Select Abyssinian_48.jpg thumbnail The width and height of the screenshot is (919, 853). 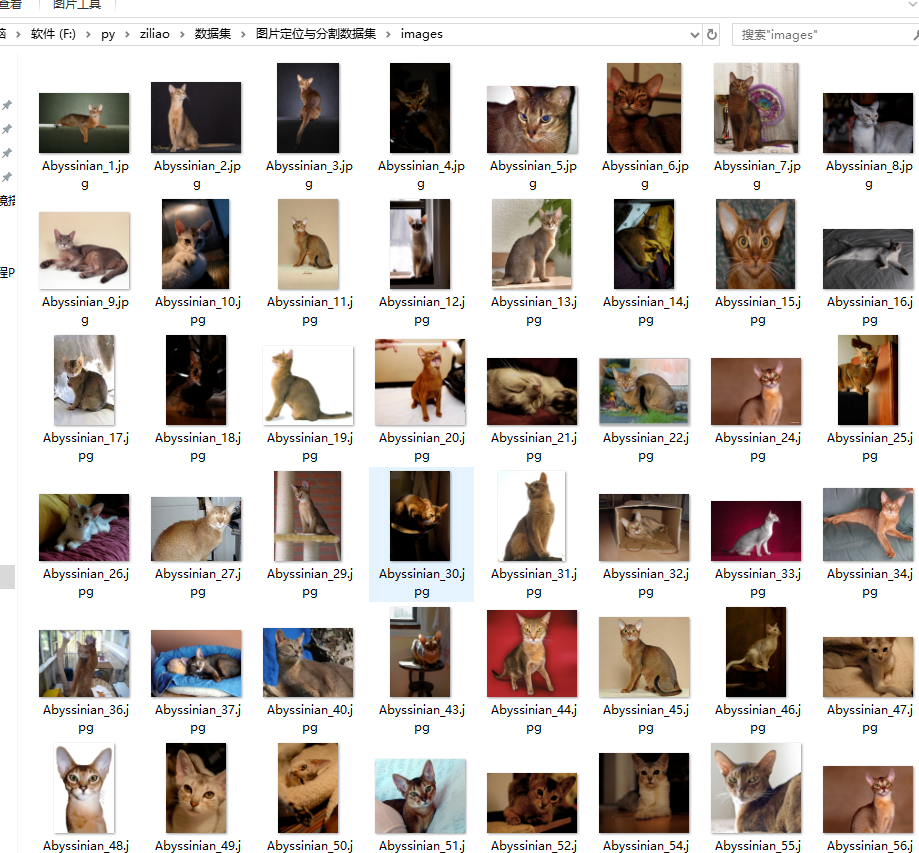coord(84,788)
